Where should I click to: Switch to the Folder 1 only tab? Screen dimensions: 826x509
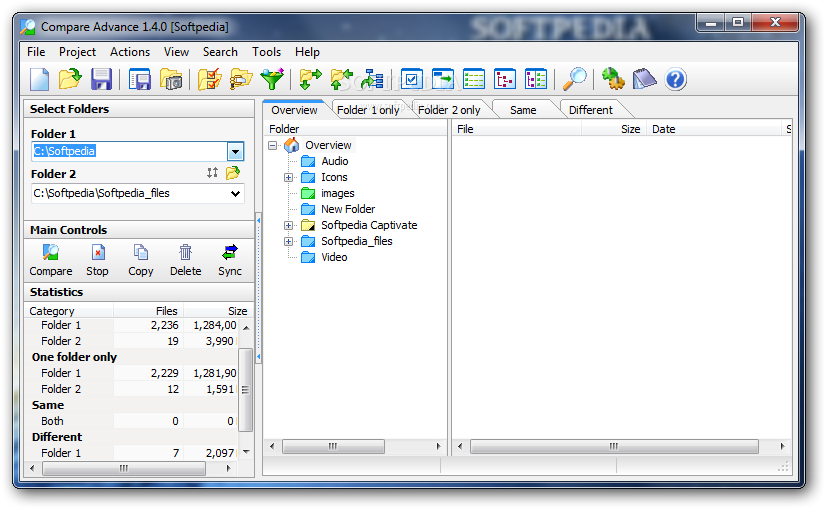[x=368, y=110]
